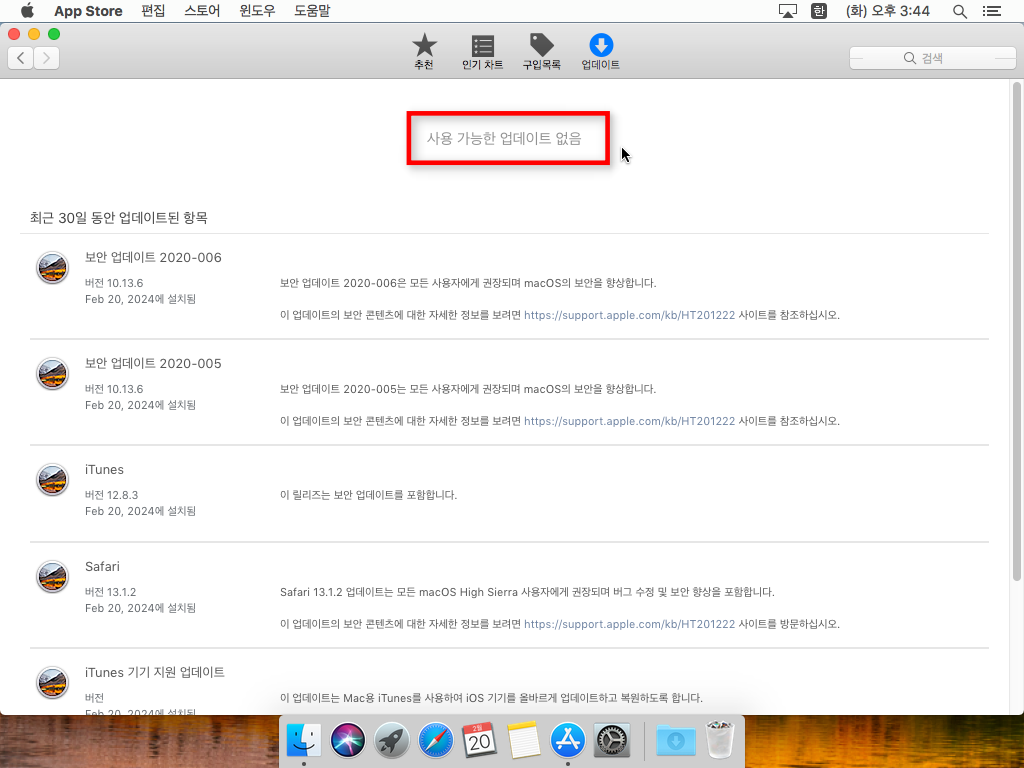The image size is (1024, 768).
Task: Open the Trash in Dock
Action: pos(720,739)
